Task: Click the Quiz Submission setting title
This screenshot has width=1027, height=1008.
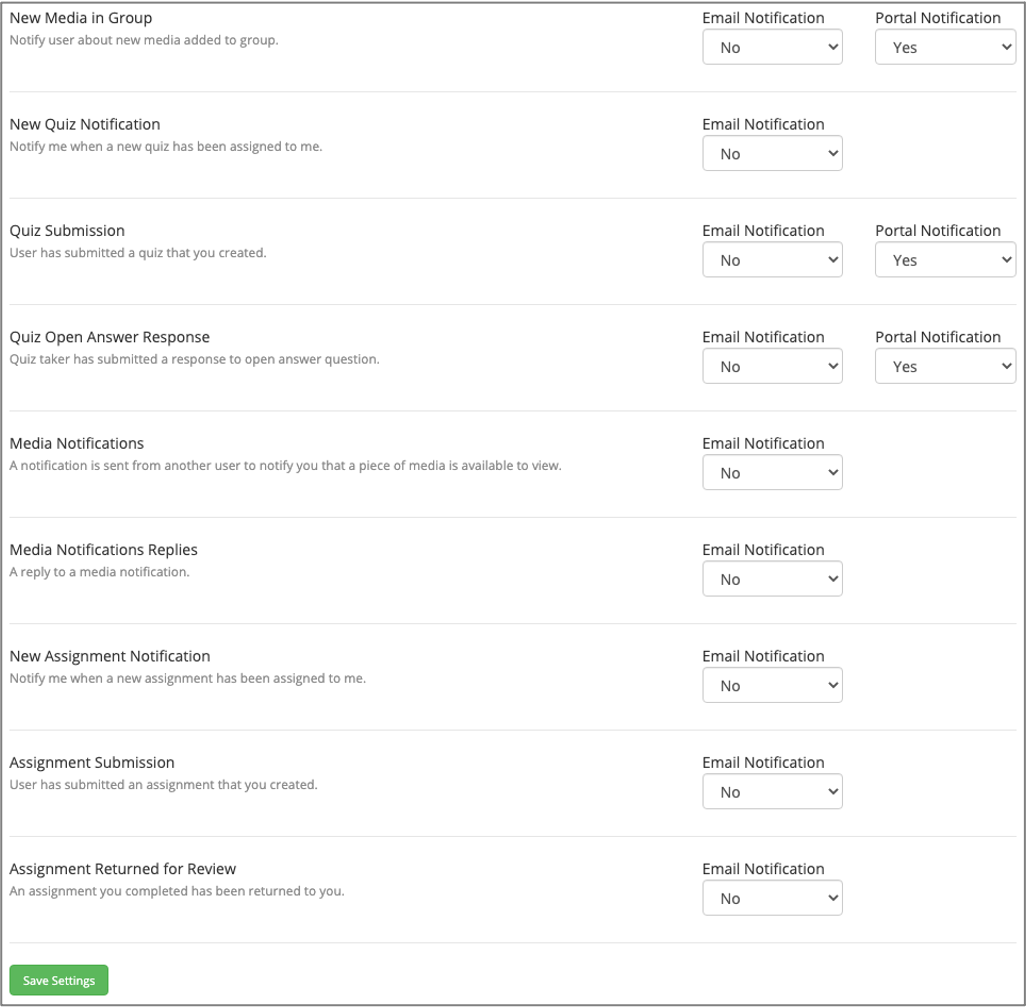Action: tap(67, 231)
